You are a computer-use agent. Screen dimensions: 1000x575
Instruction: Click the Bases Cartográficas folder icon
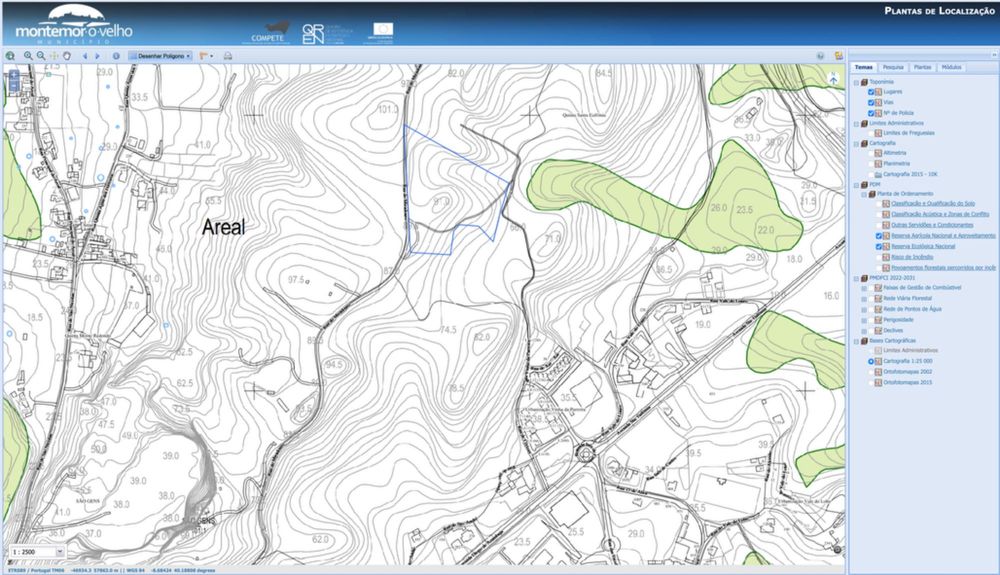coord(864,341)
